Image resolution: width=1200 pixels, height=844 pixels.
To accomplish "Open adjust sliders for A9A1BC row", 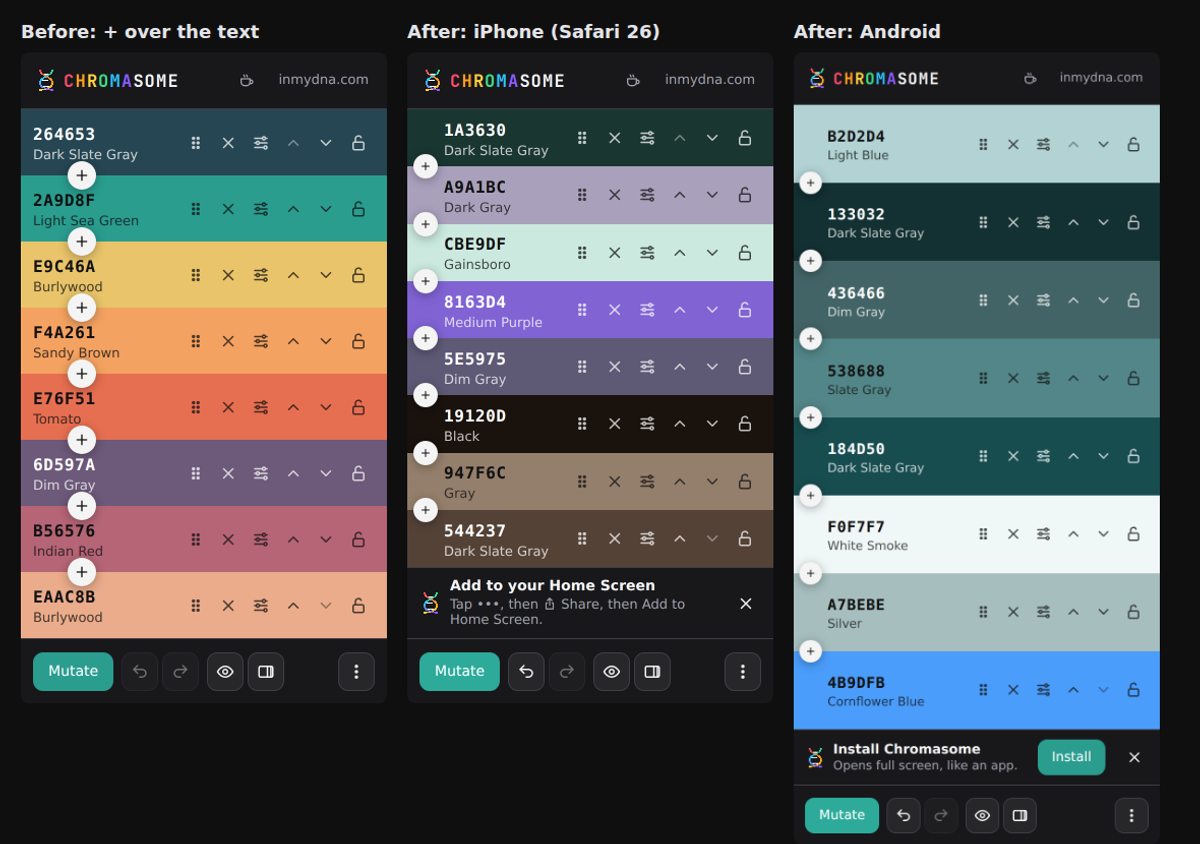I will point(648,195).
